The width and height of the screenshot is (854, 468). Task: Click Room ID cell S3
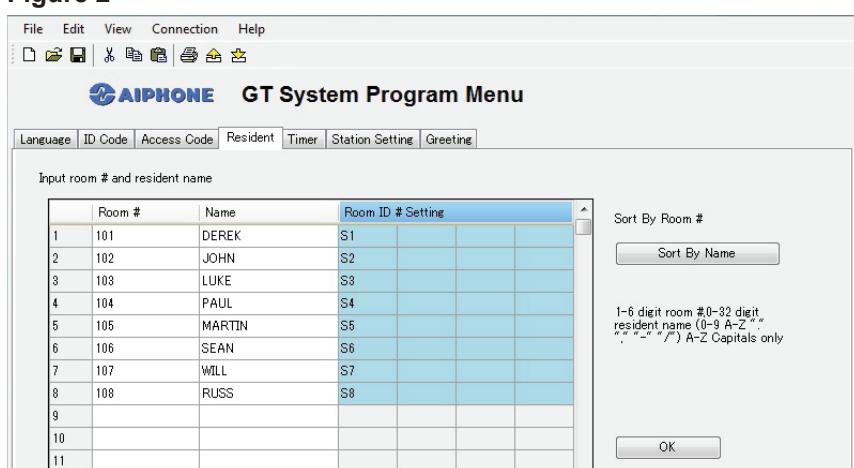(x=368, y=281)
